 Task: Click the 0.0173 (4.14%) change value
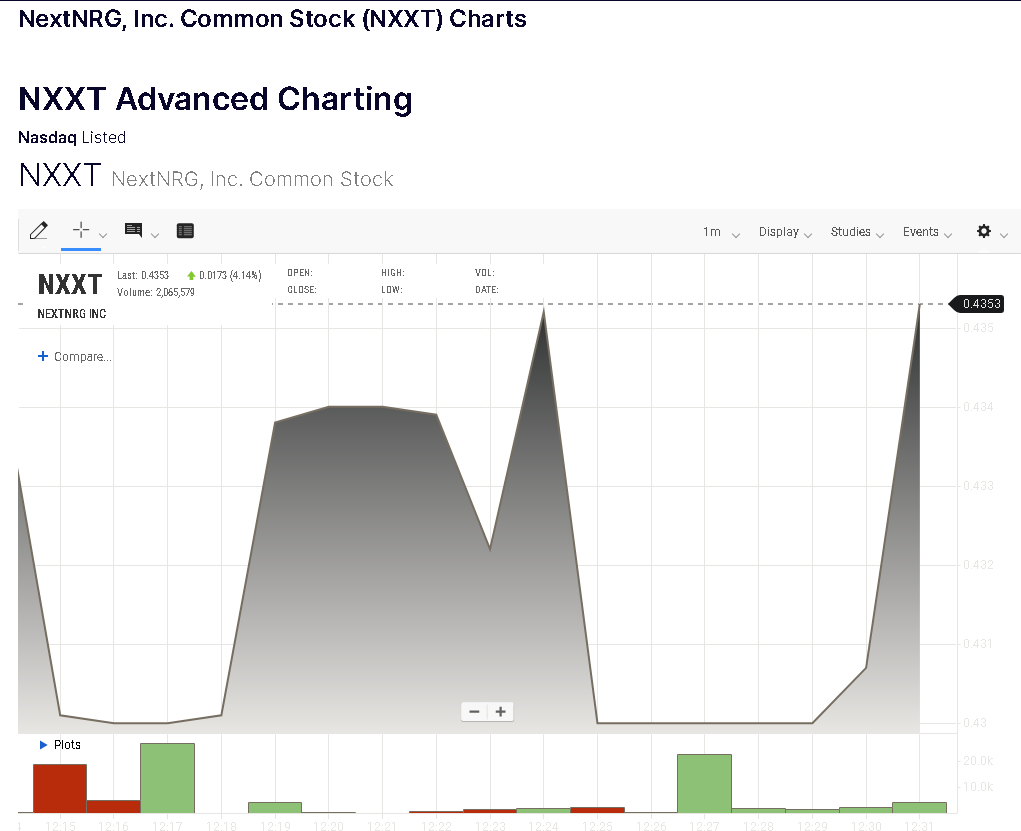230,275
